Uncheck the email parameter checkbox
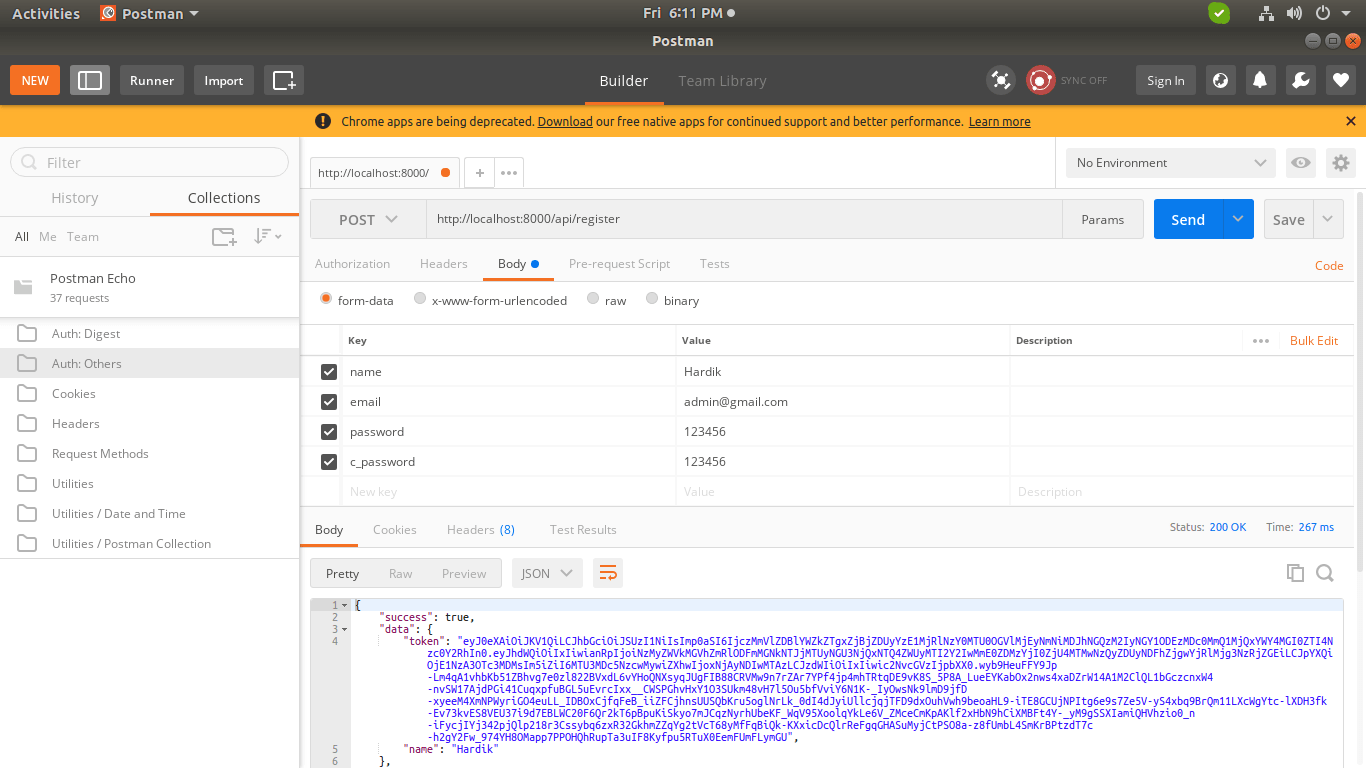 329,402
